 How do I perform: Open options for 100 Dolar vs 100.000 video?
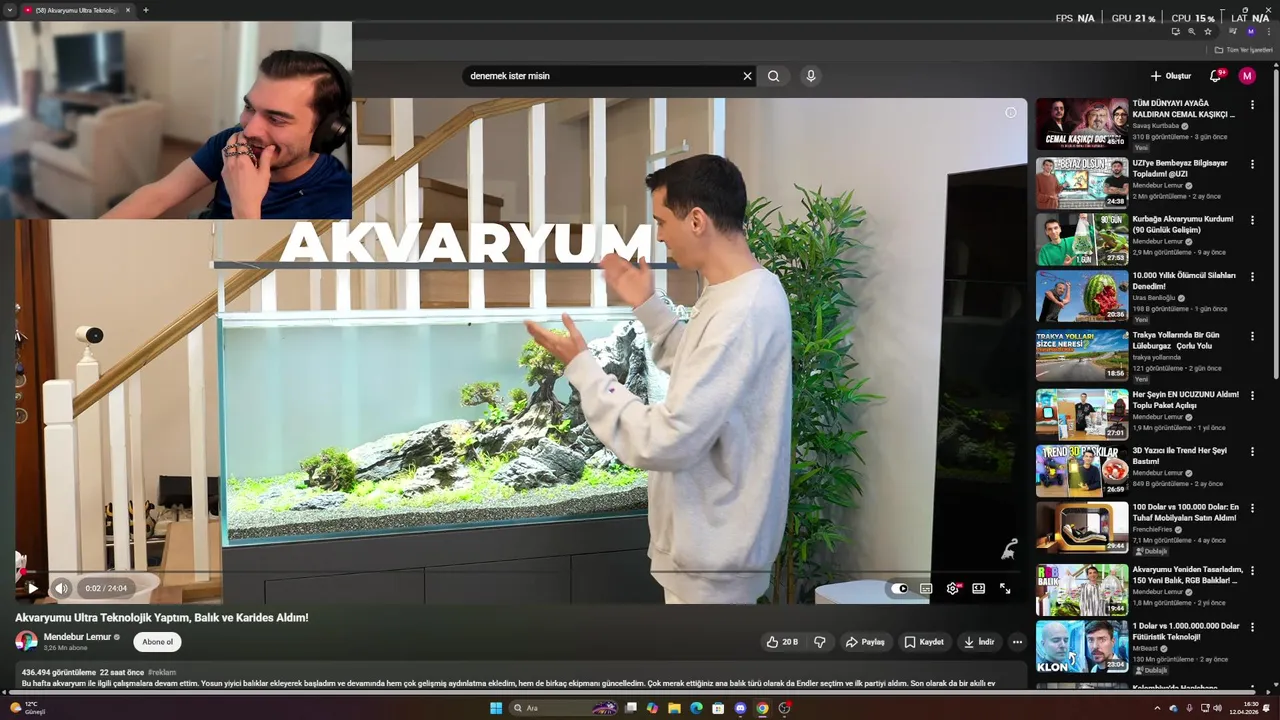1252,508
